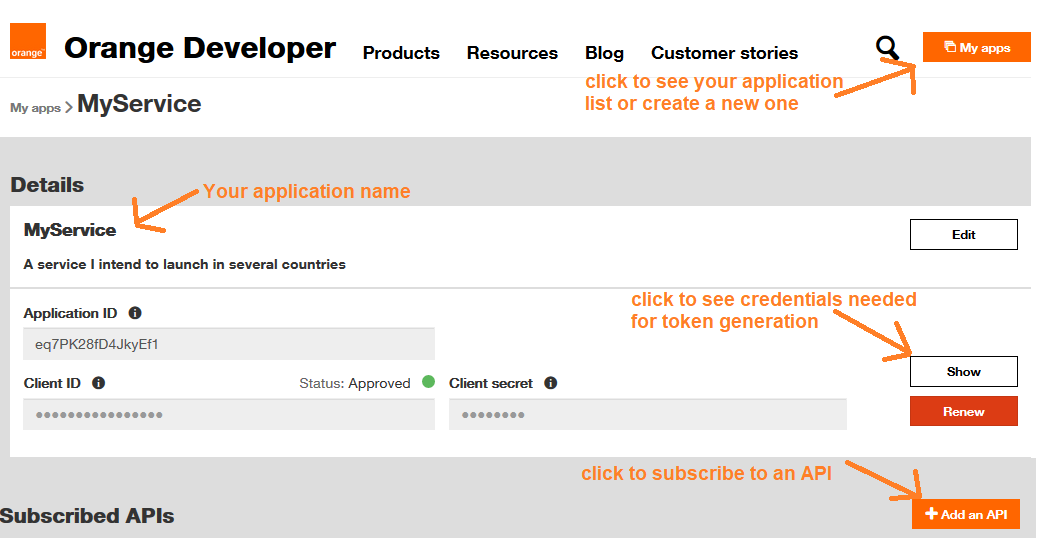Click the My apps breadcrumb link
The width and height of the screenshot is (1038, 541).
(x=35, y=108)
